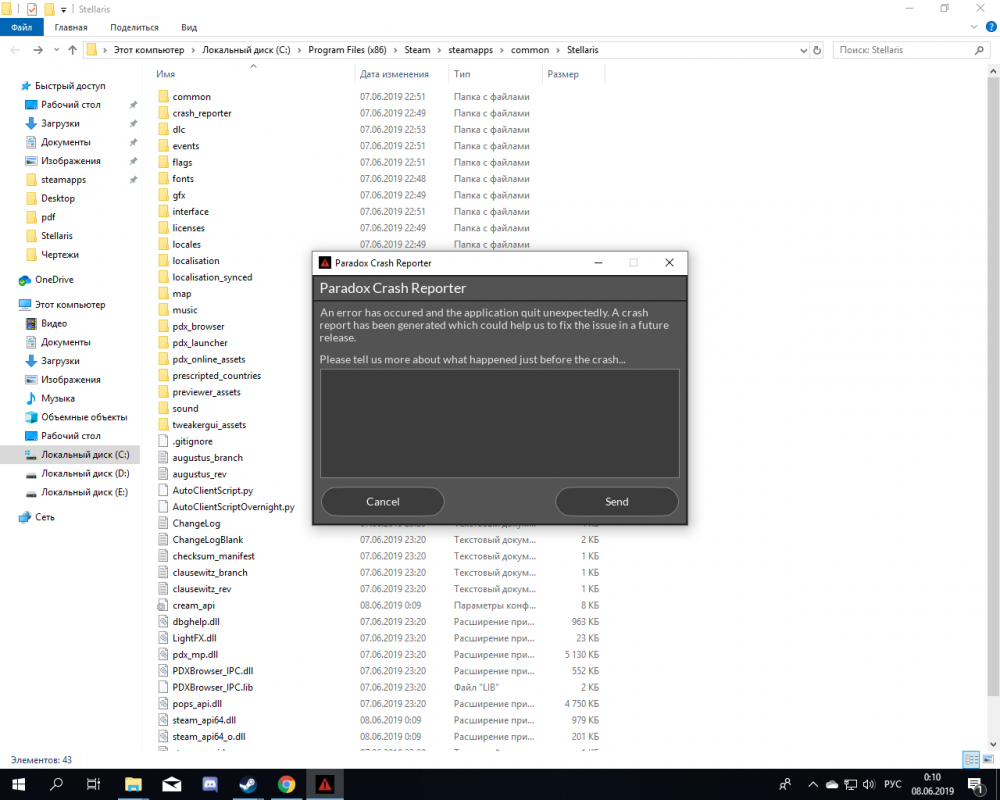Switch to the Вид ribbon tab
The height and width of the screenshot is (800, 1000).
[x=188, y=27]
